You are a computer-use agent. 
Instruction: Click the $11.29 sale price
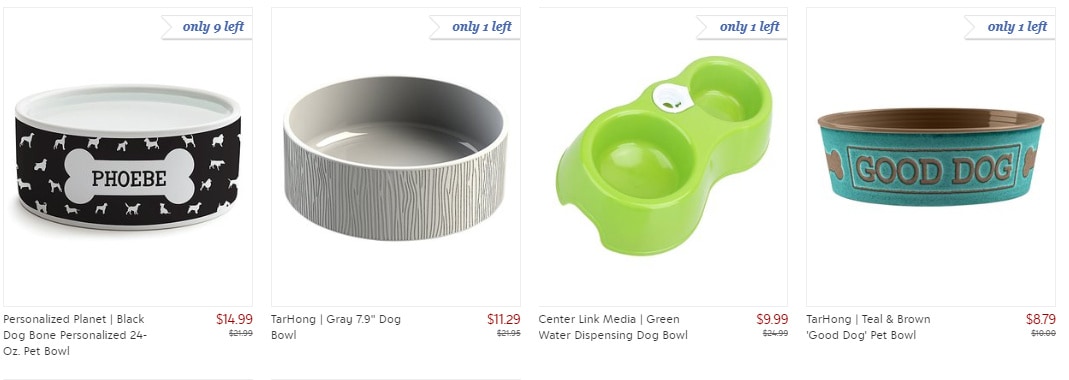(x=504, y=319)
